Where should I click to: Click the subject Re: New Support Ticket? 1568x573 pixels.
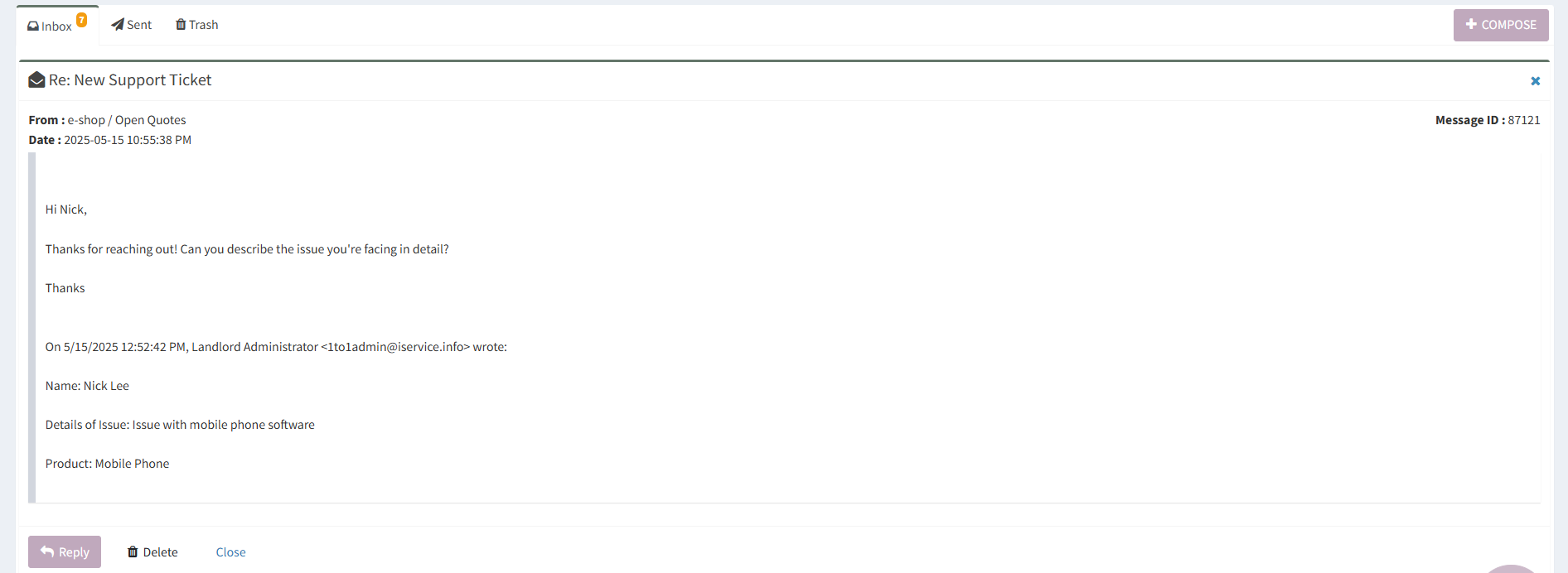tap(130, 80)
